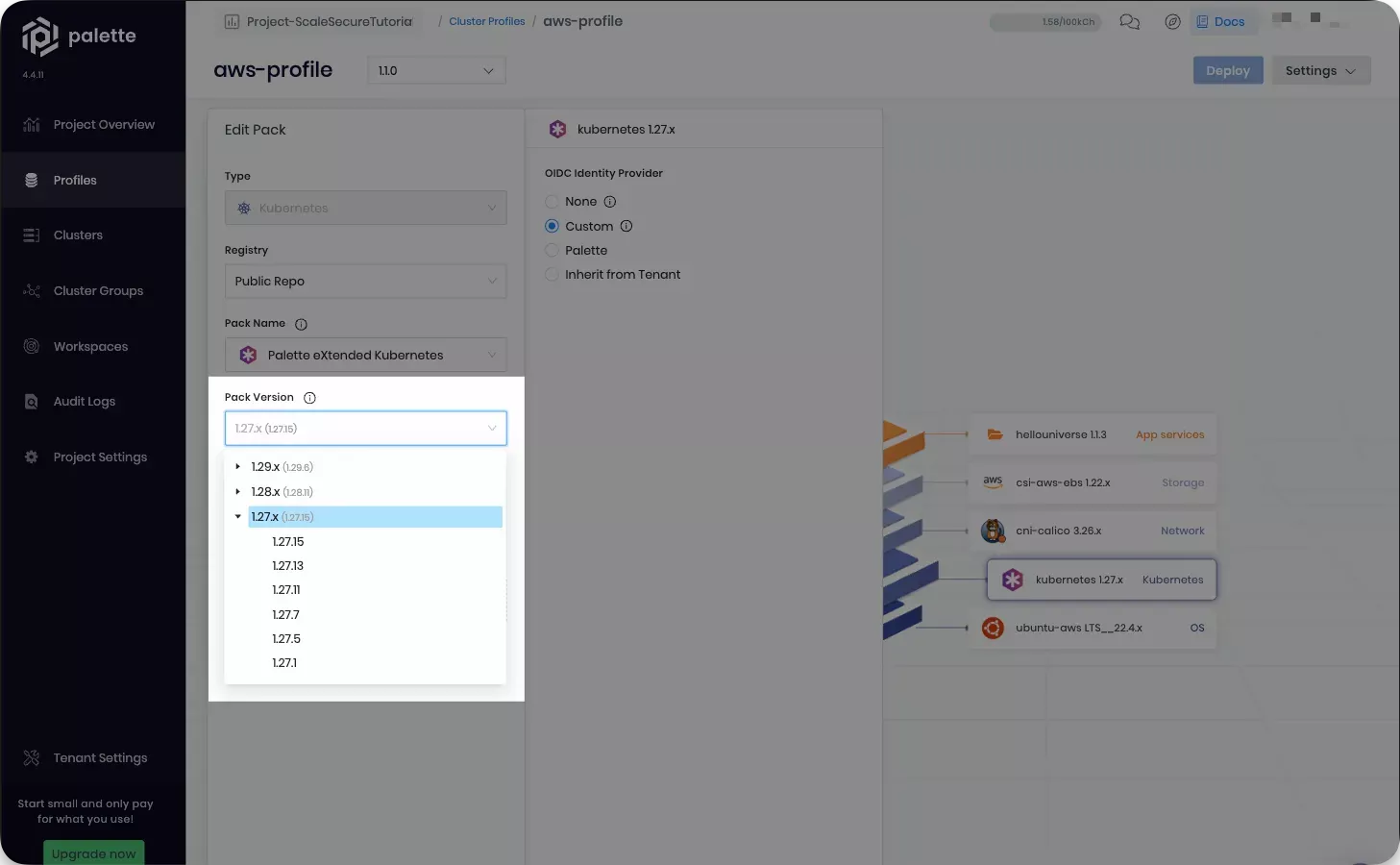Open Project-ScaleSecureTutorial project selector
This screenshot has width=1400, height=865.
(x=319, y=21)
